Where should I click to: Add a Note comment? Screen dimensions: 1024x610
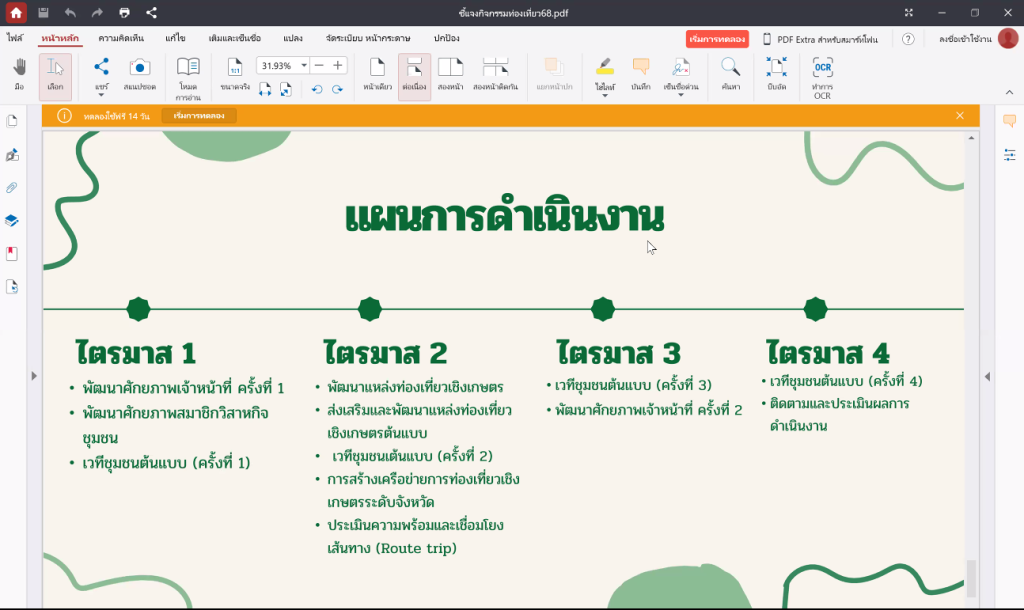(x=641, y=74)
